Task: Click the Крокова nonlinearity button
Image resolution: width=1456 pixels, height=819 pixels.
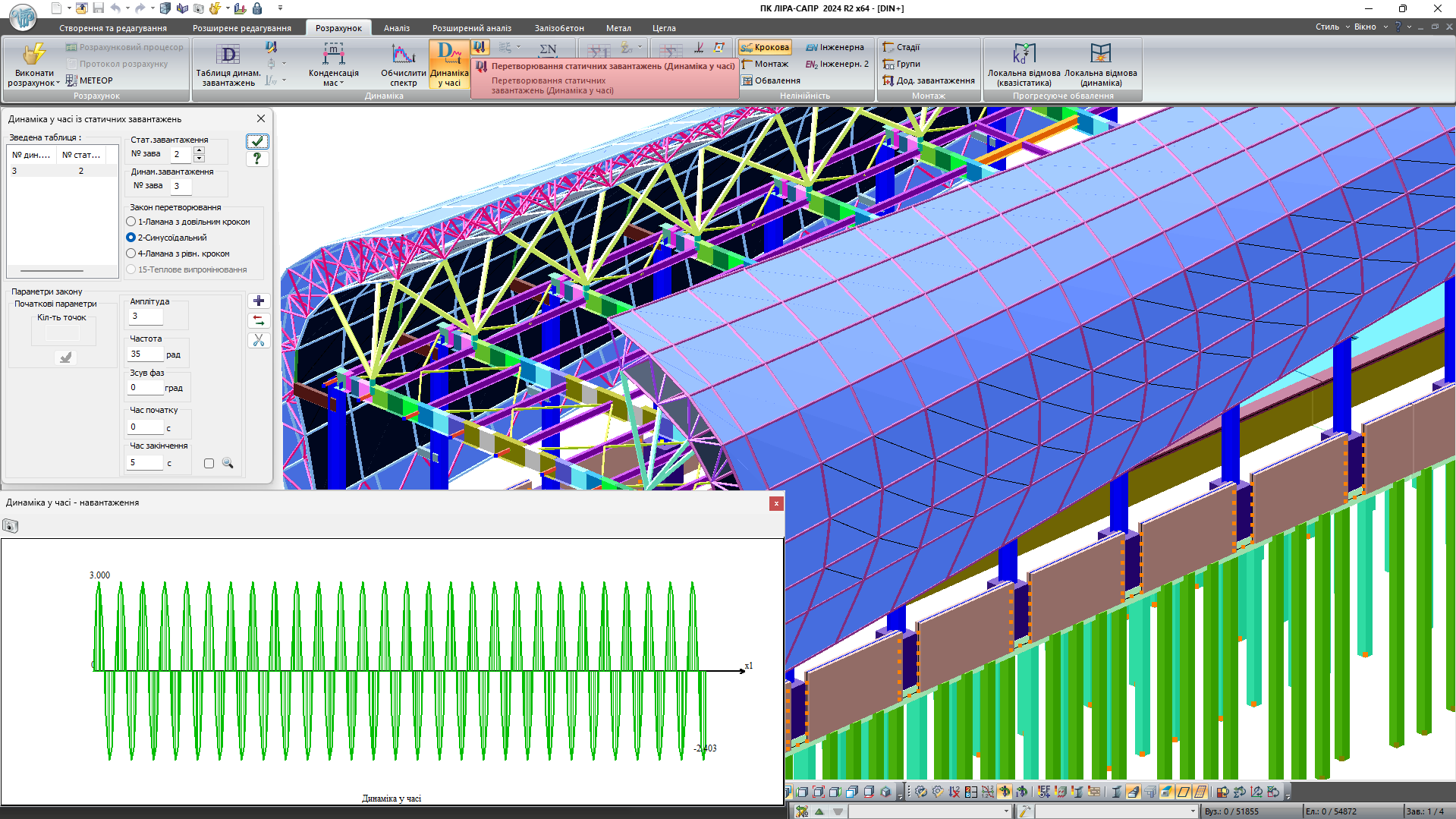Action: [765, 47]
